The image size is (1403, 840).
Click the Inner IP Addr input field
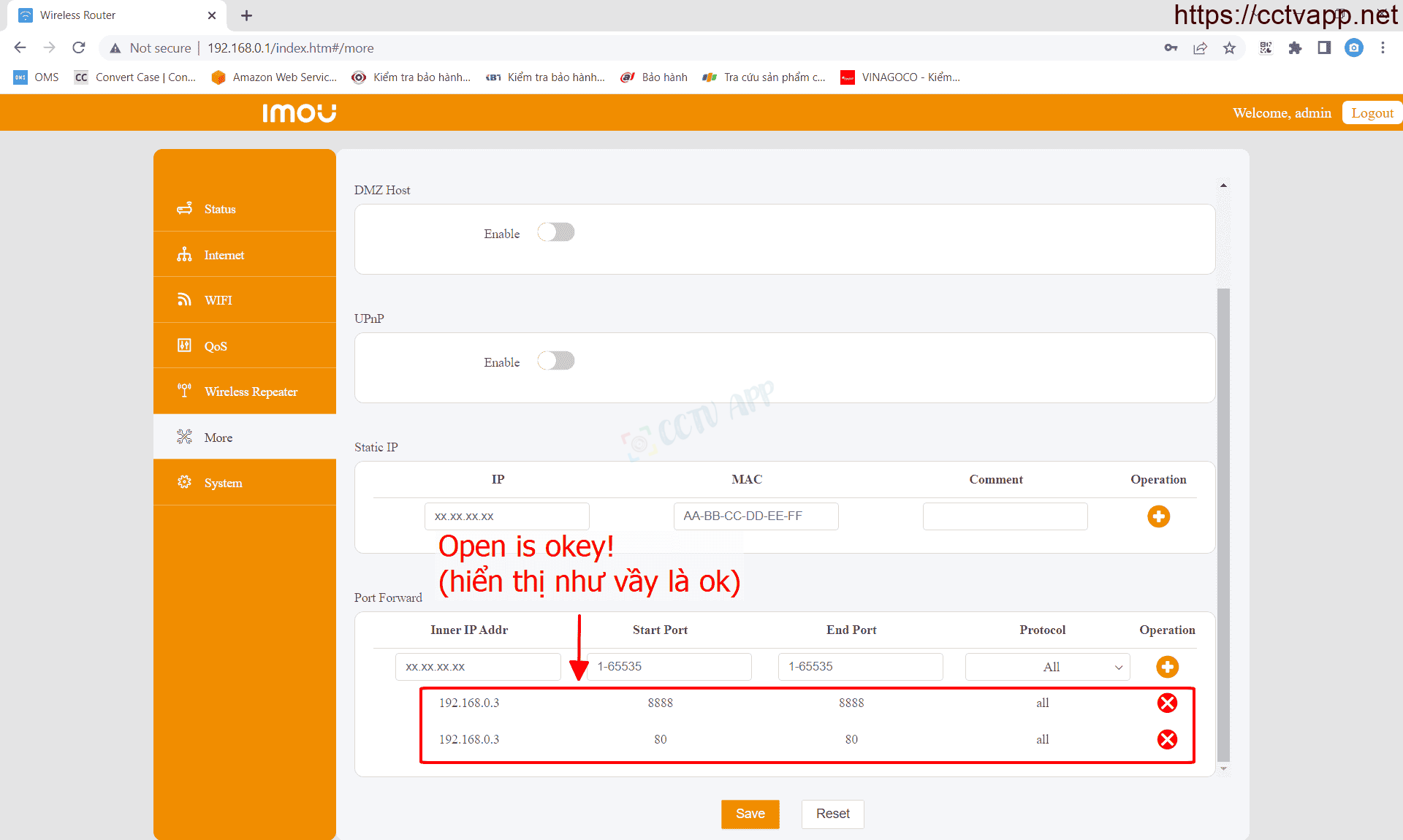pos(478,667)
